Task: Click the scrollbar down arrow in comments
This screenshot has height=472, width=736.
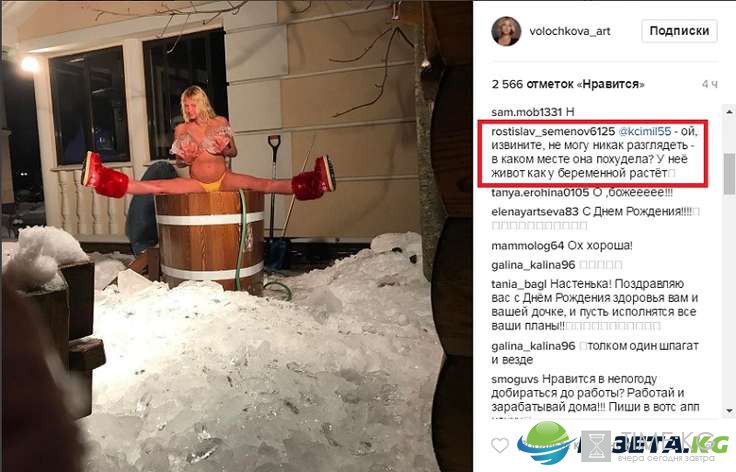Action: point(729,411)
